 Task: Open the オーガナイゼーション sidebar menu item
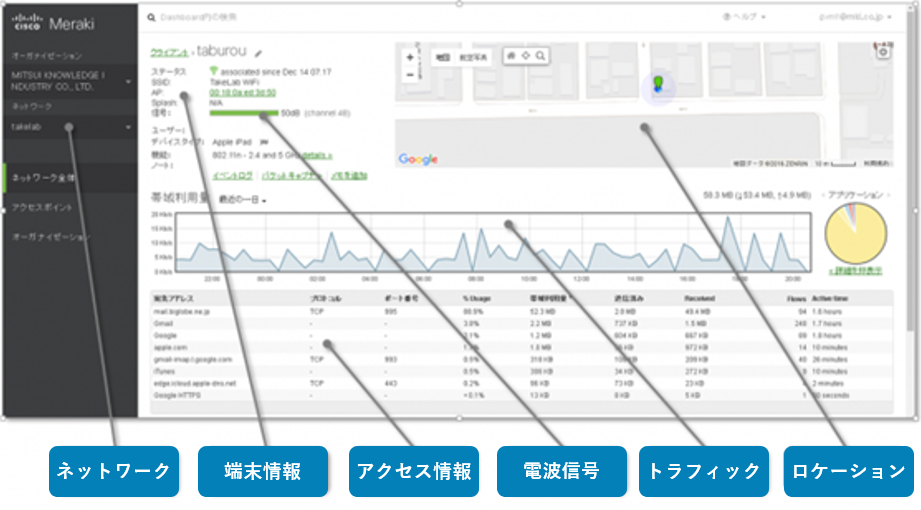click(51, 237)
